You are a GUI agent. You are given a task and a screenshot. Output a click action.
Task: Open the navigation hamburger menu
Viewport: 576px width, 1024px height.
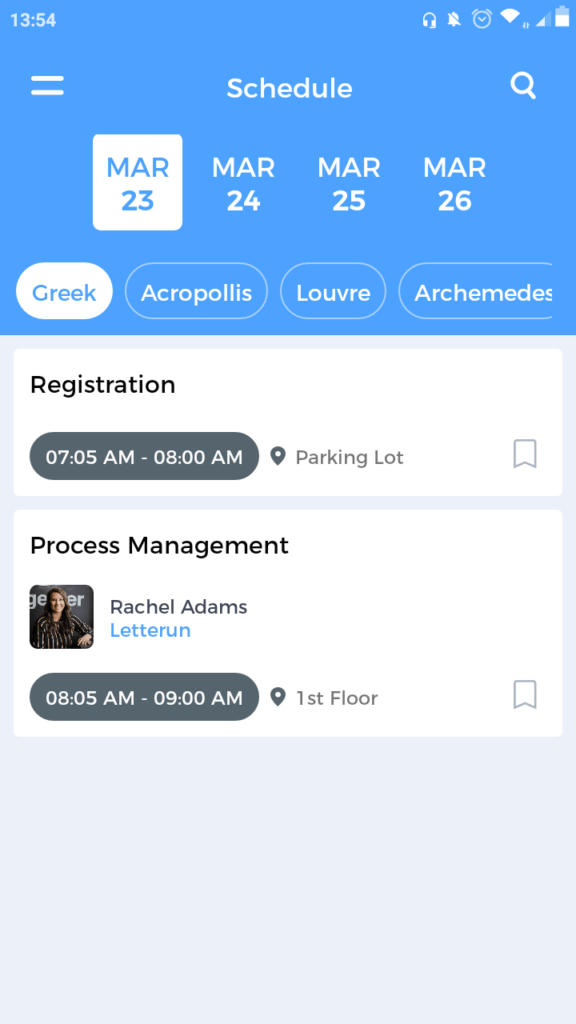pos(46,85)
